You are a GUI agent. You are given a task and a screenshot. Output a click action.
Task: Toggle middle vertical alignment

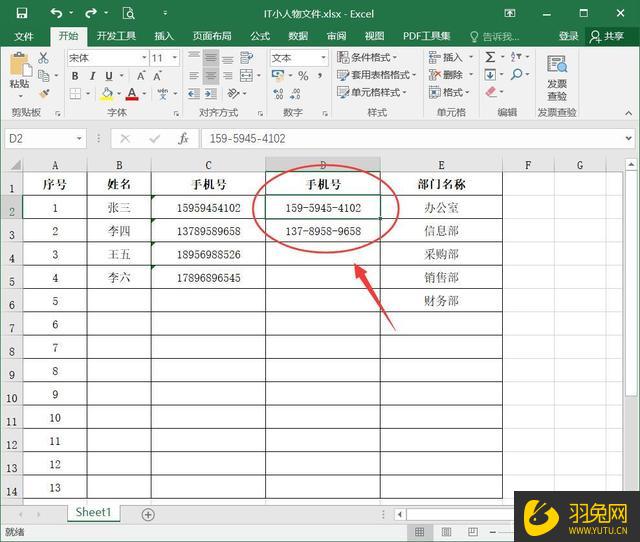(x=211, y=58)
